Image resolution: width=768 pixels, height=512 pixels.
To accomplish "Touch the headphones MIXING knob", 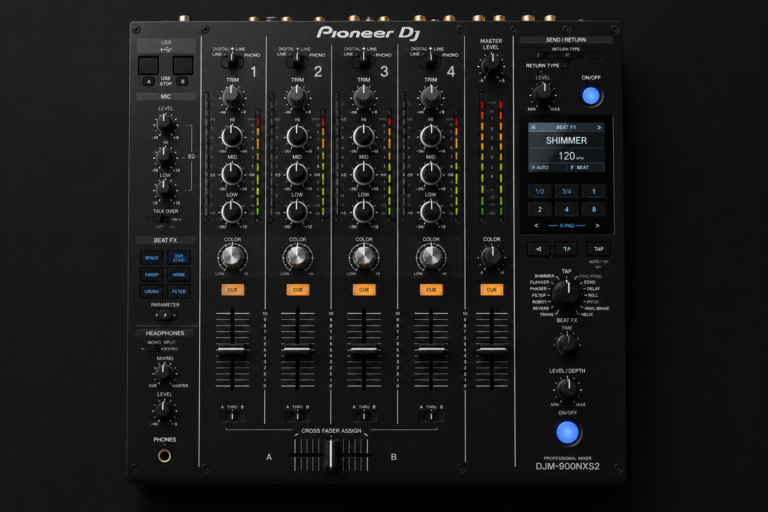I will 164,373.
